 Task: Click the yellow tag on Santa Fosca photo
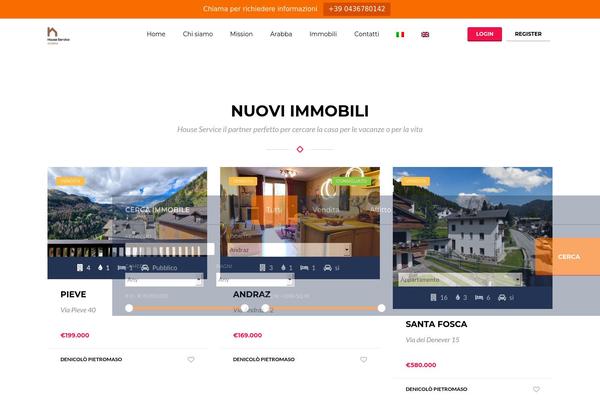point(416,181)
